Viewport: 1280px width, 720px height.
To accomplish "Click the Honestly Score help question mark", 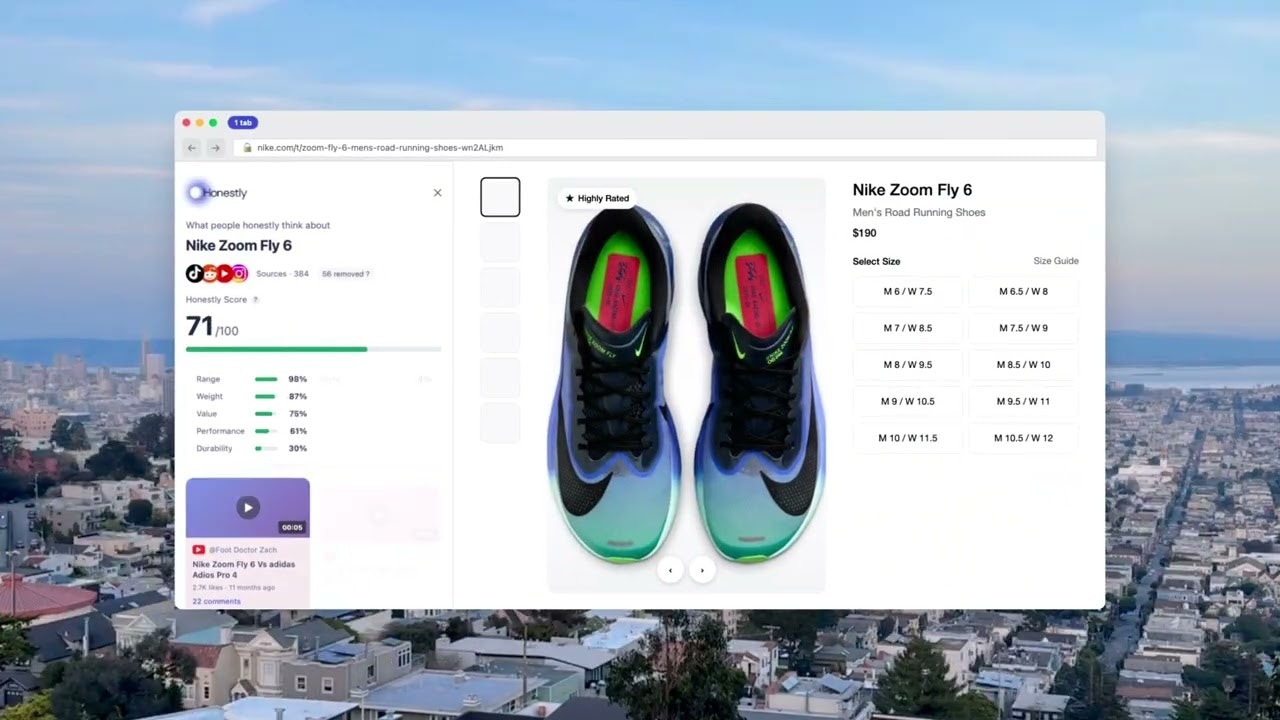I will click(x=255, y=300).
